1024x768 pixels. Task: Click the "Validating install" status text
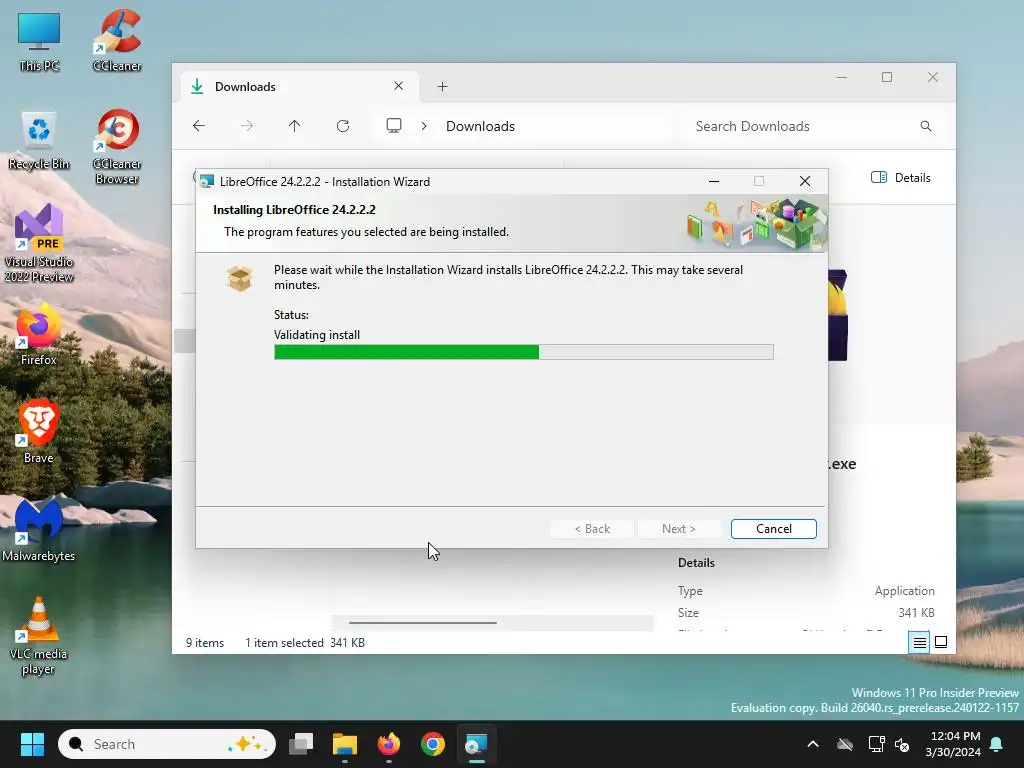pyautogui.click(x=317, y=334)
